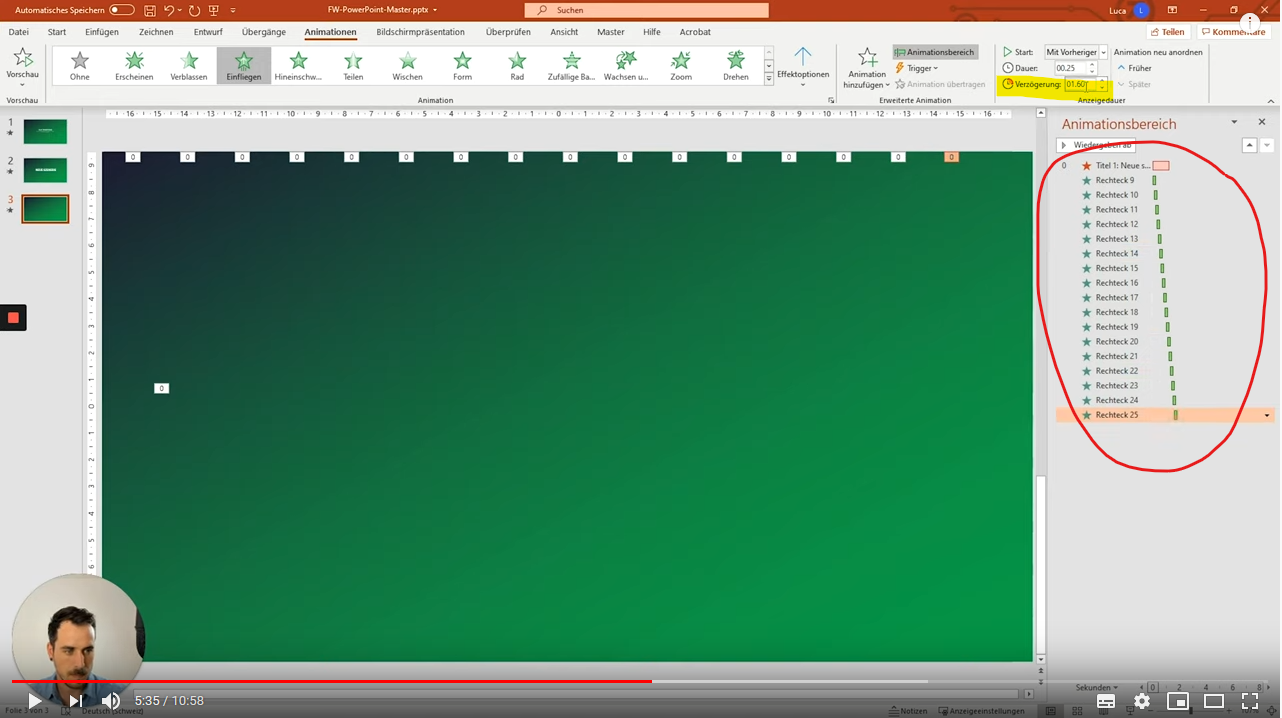This screenshot has width=1282, height=718.
Task: Open Animation hinzufügen dropdown
Action: click(867, 68)
